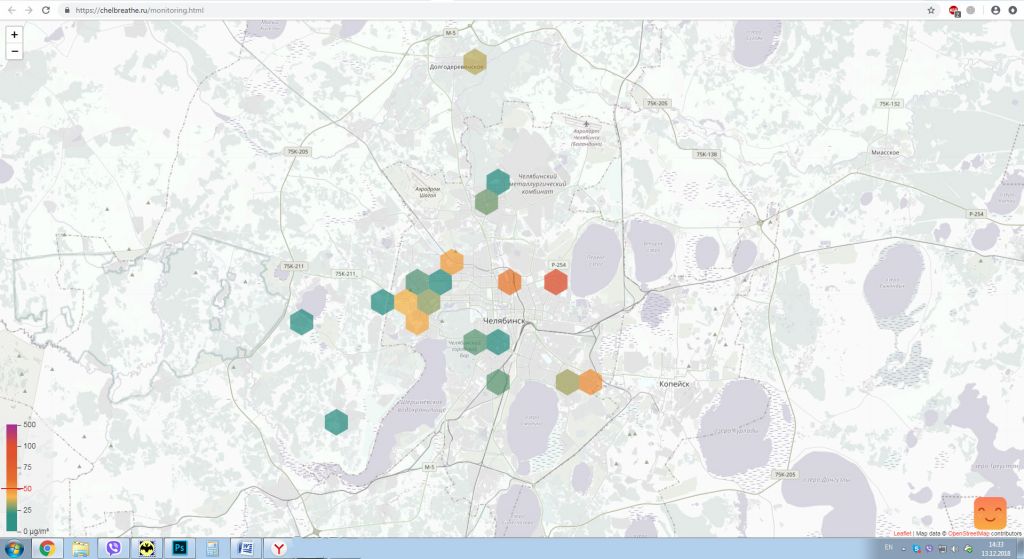The height and width of the screenshot is (559, 1024).
Task: Go back to the previous page
Action: [x=9, y=10]
